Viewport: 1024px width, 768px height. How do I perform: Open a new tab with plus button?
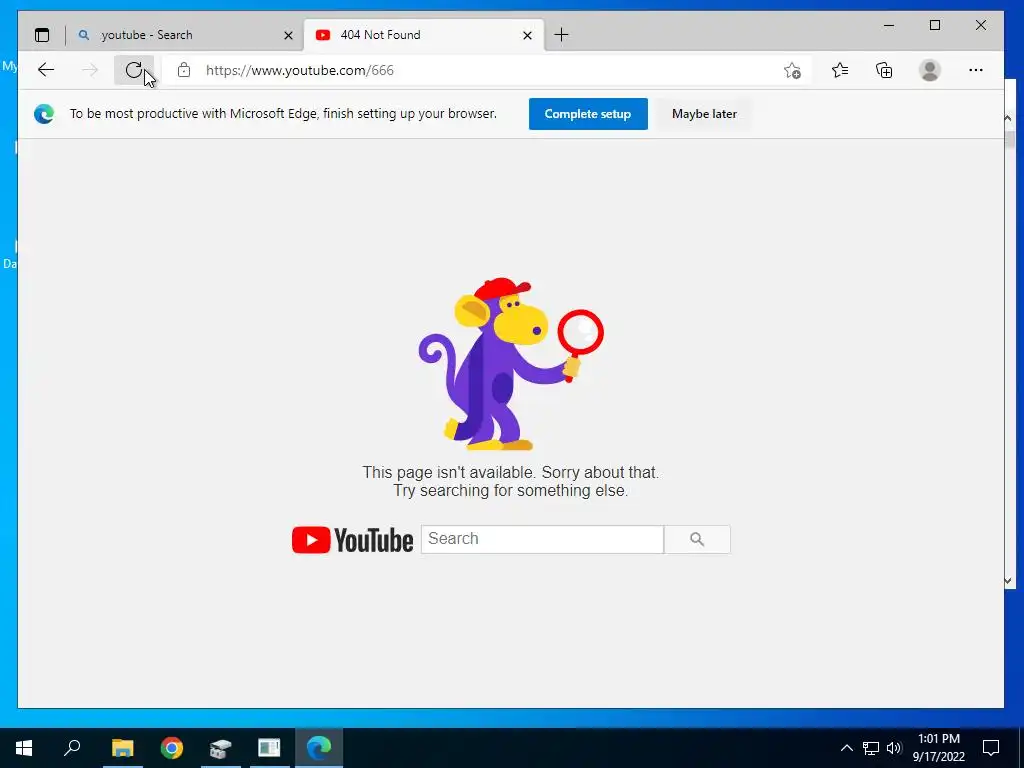[x=561, y=35]
